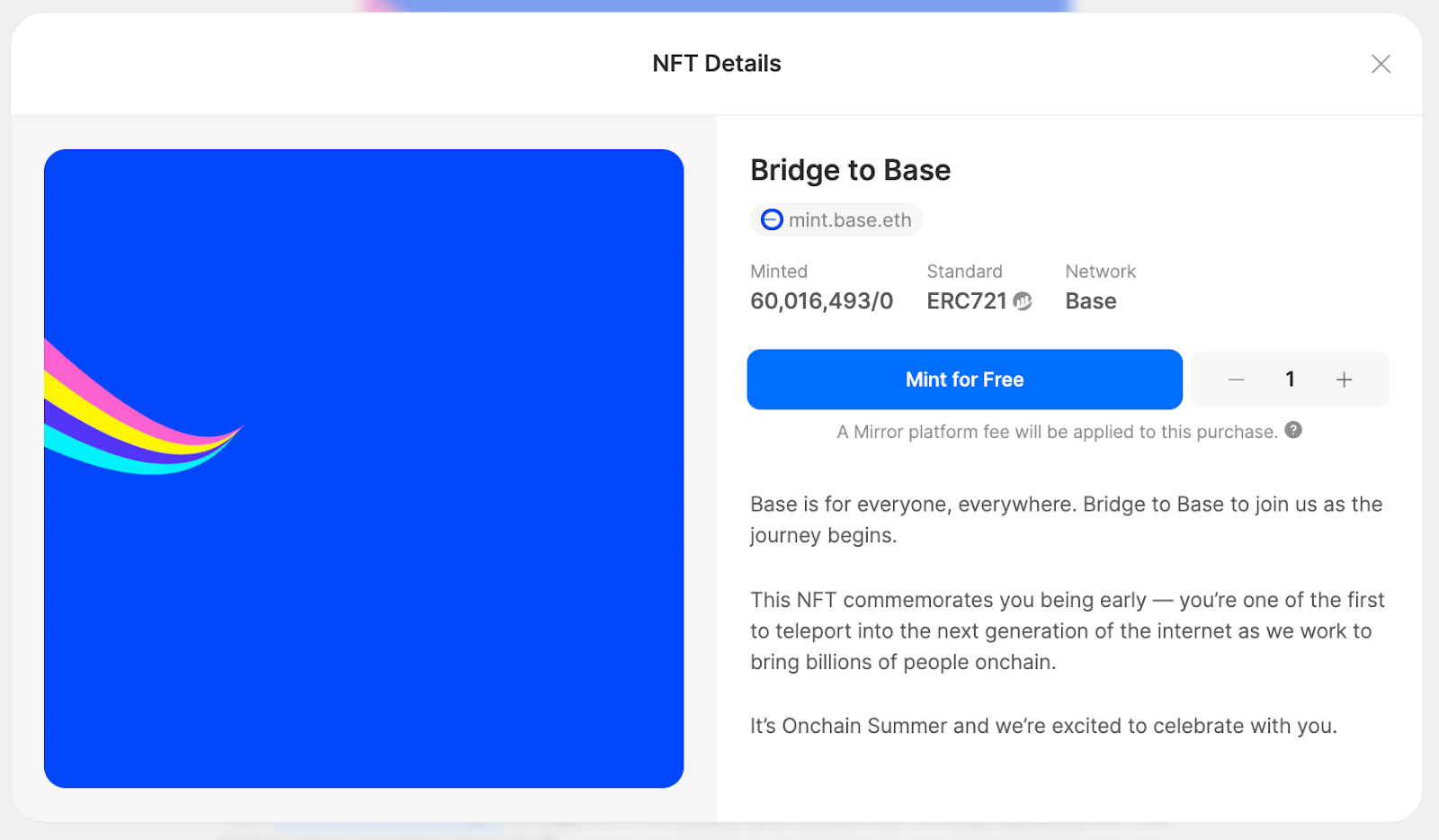Click the minted count 60,016,493/0

pyautogui.click(x=822, y=301)
